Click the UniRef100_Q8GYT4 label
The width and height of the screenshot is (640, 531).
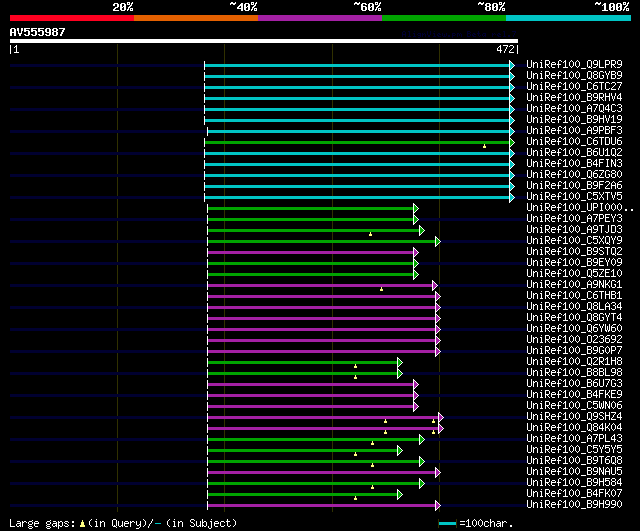(x=574, y=318)
